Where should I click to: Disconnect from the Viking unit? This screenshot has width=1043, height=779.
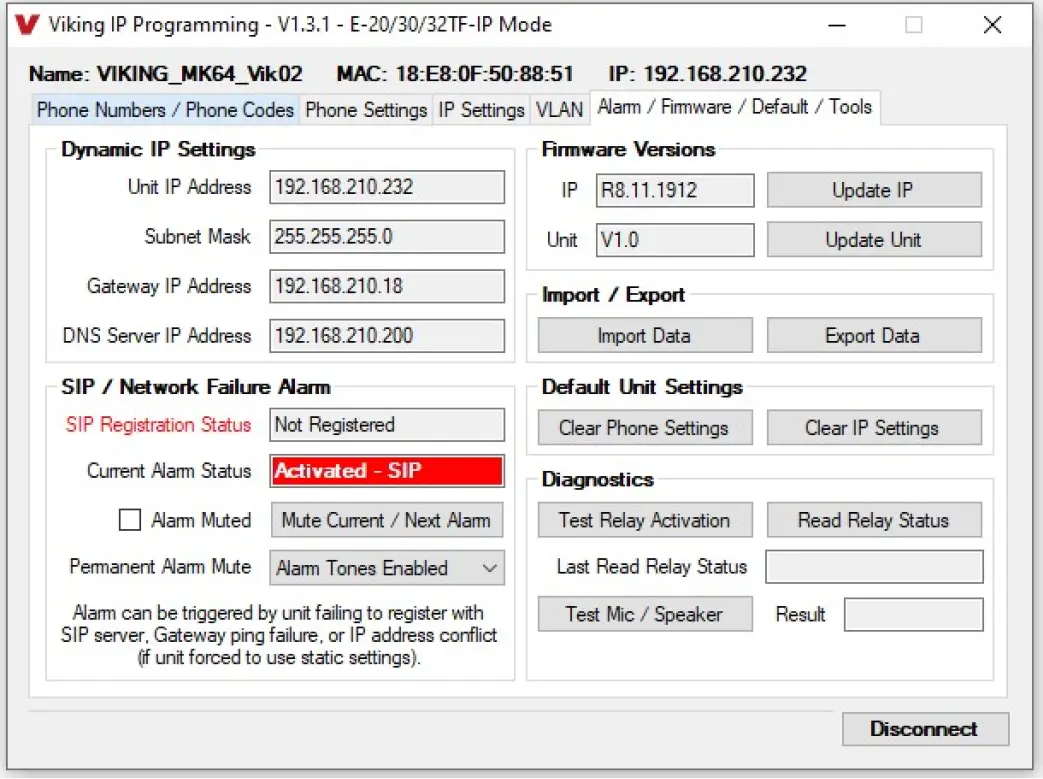tap(924, 729)
